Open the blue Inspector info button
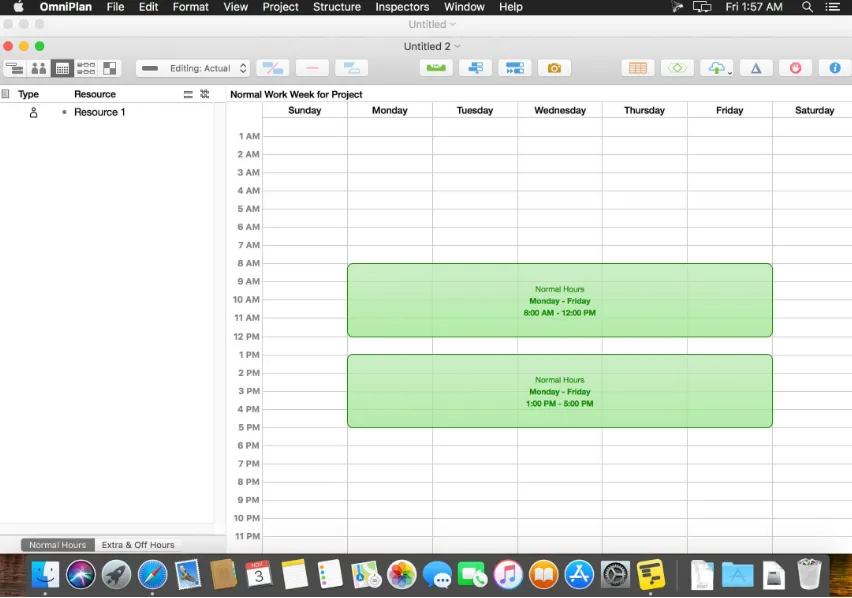 coord(835,68)
